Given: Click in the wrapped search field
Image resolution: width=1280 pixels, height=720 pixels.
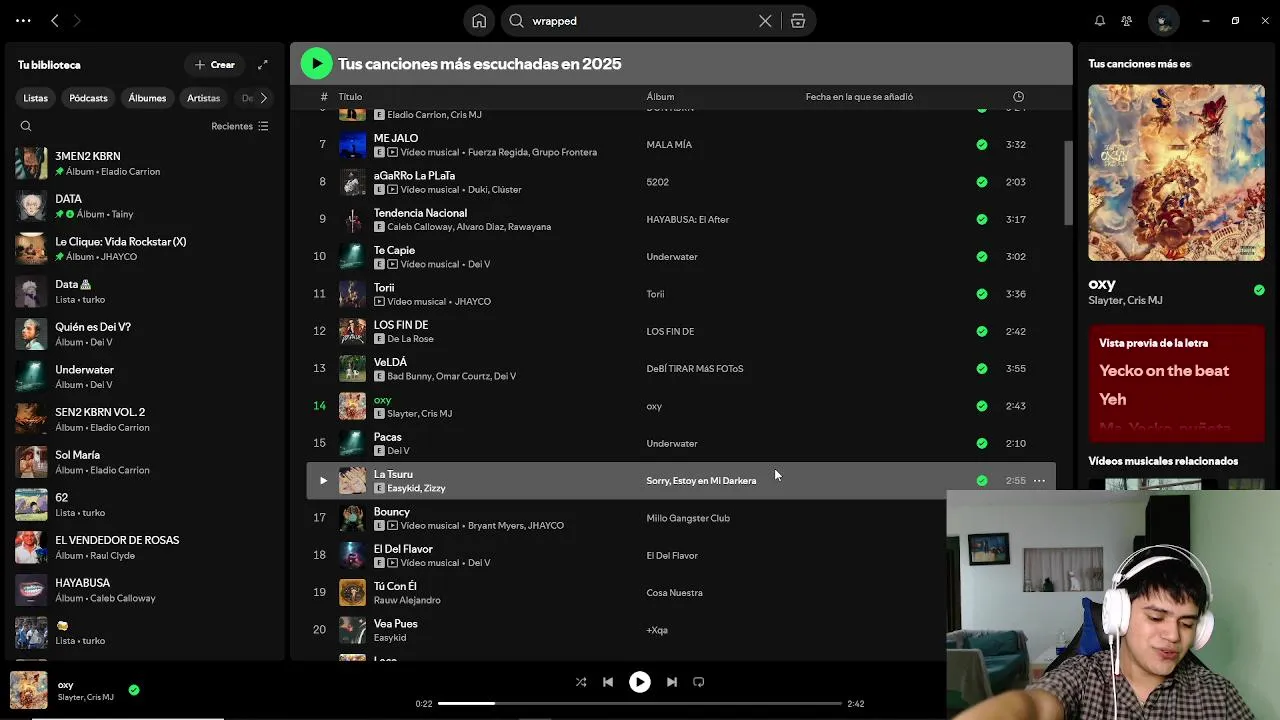Looking at the screenshot, I should (640, 21).
